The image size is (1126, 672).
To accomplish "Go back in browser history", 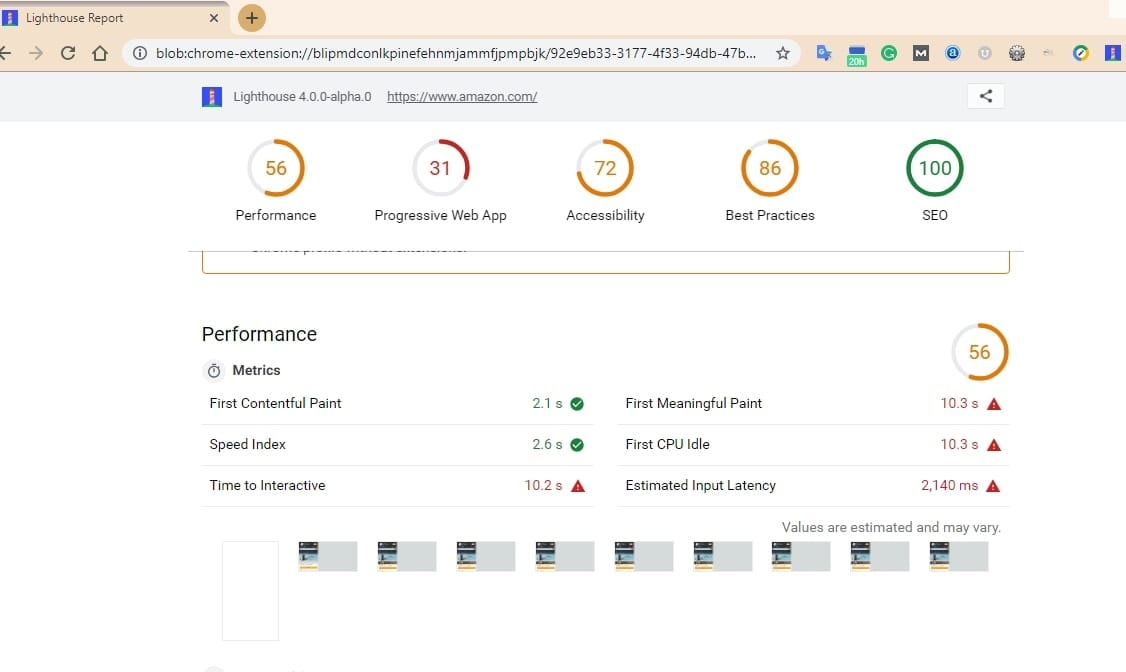I will [x=5, y=53].
